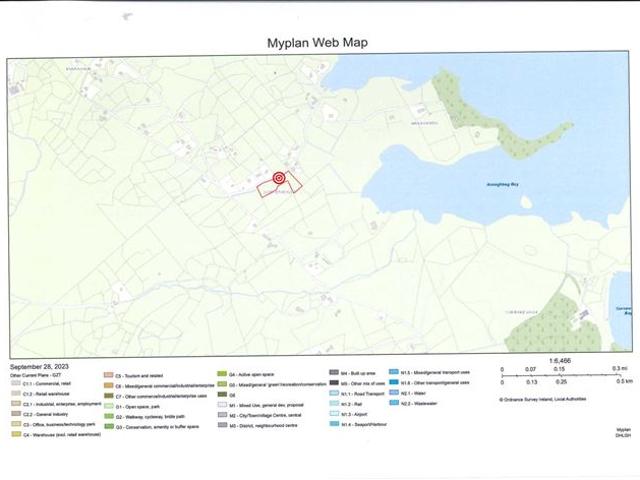640x480 pixels.
Task: Select the M4 Built up area swatch
Action: coord(334,373)
